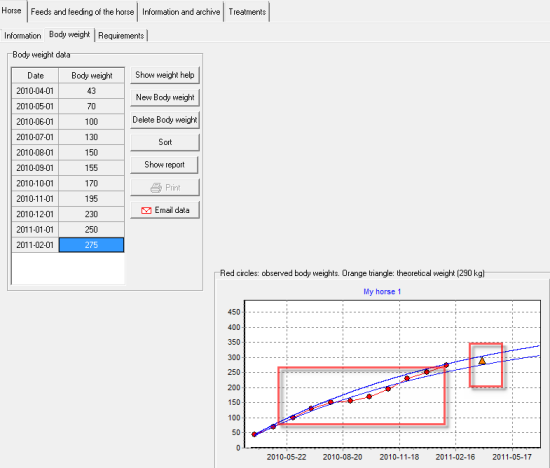550x468 pixels.
Task: Select date cell 2010-05-01
Action: pyautogui.click(x=35, y=106)
